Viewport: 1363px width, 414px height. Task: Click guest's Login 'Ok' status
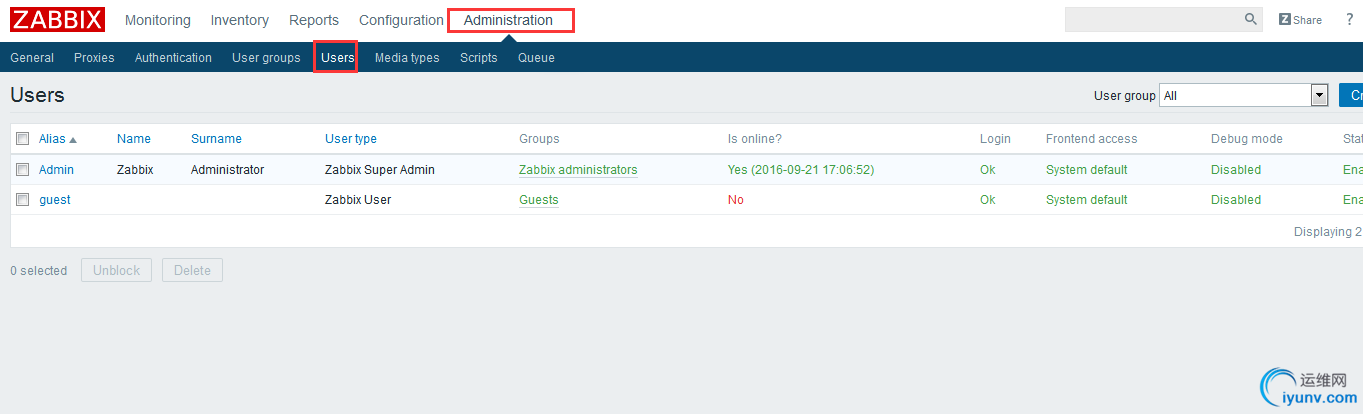coord(988,200)
